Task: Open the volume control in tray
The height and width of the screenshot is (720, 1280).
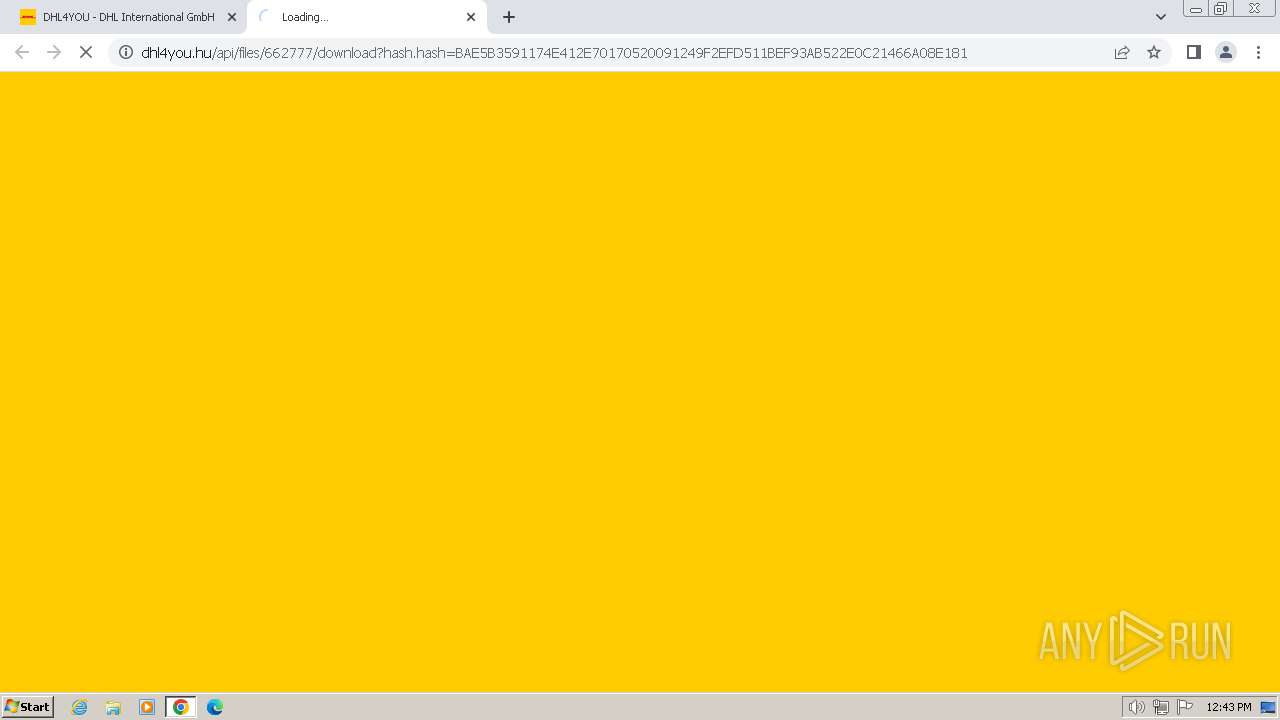Action: [1137, 707]
